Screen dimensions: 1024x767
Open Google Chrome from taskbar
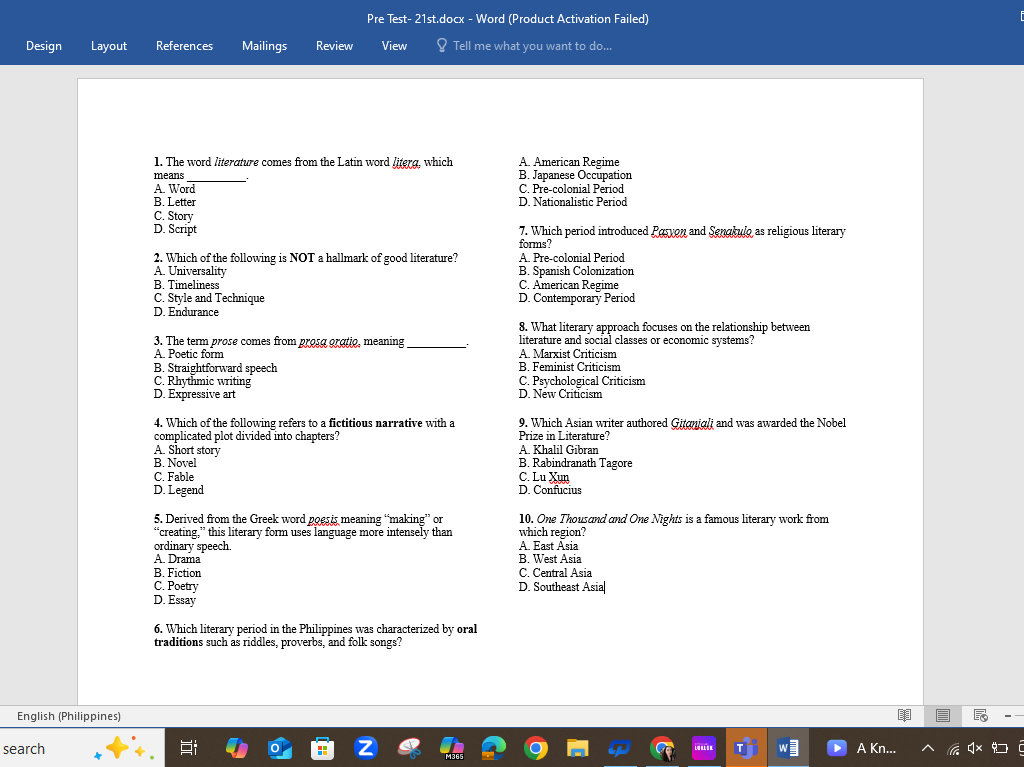[x=536, y=748]
